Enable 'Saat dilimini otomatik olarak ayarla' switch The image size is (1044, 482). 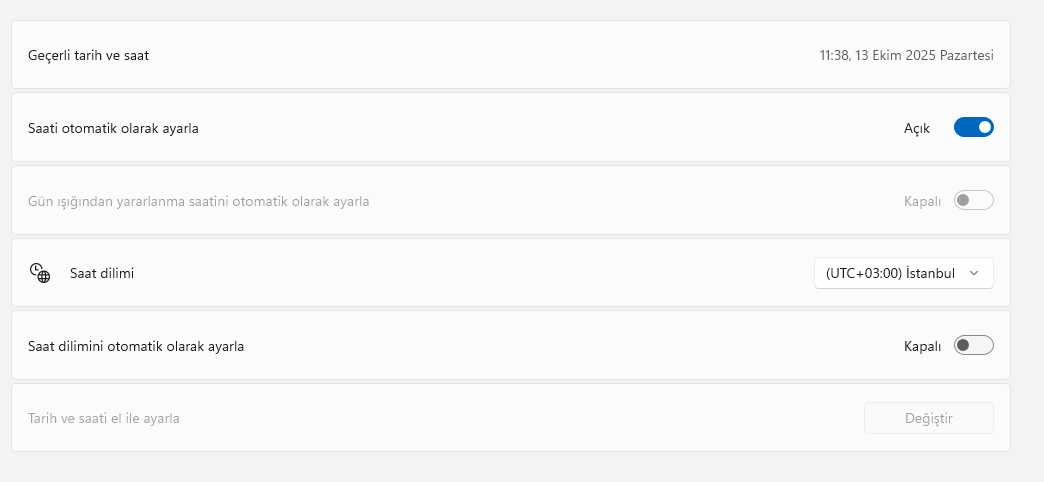(973, 346)
